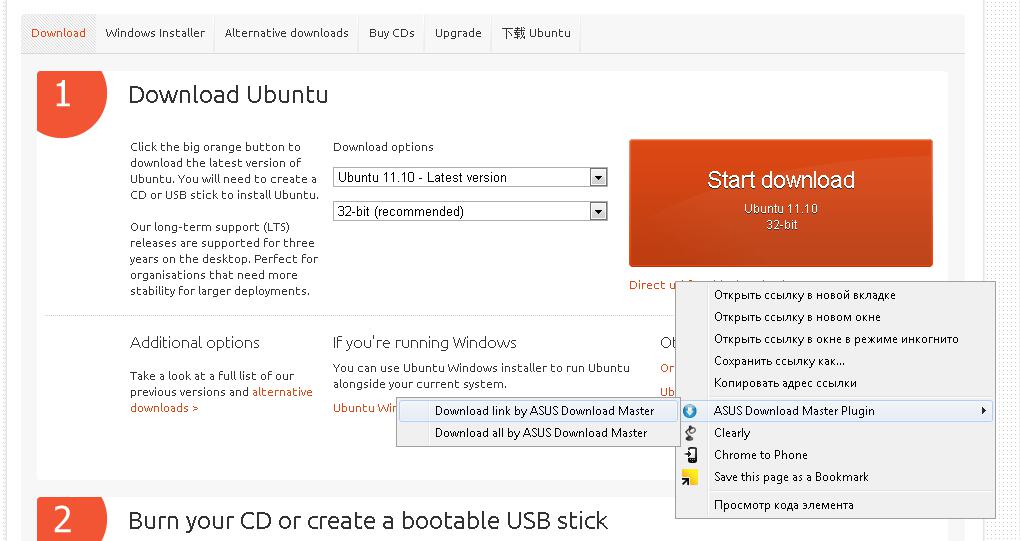Viewport: 1021px width, 541px height.
Task: Choose Сохранить ссылку как...
Action: pyautogui.click(x=835, y=361)
